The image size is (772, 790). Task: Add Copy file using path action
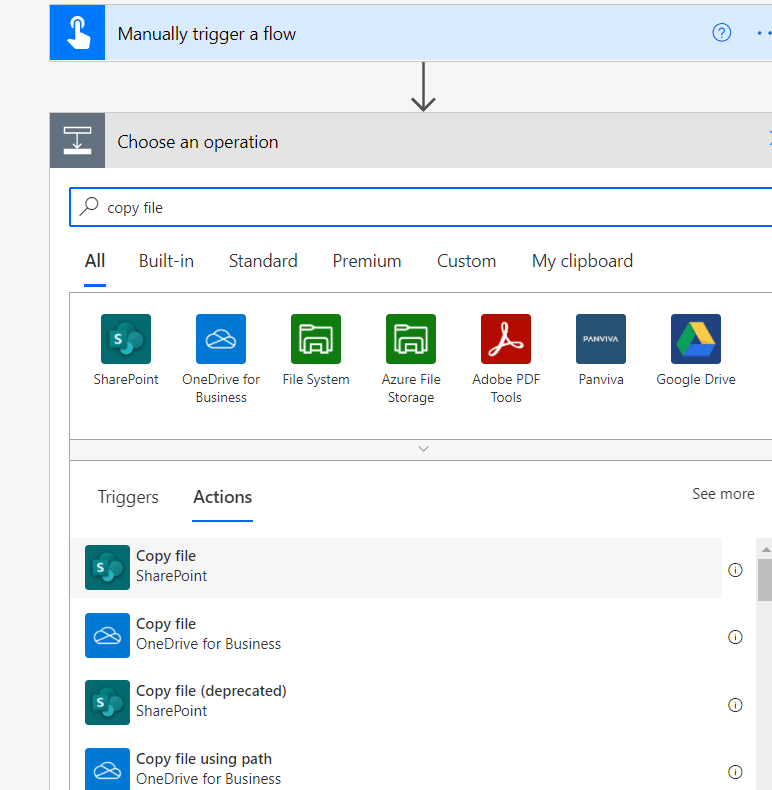pyautogui.click(x=397, y=767)
